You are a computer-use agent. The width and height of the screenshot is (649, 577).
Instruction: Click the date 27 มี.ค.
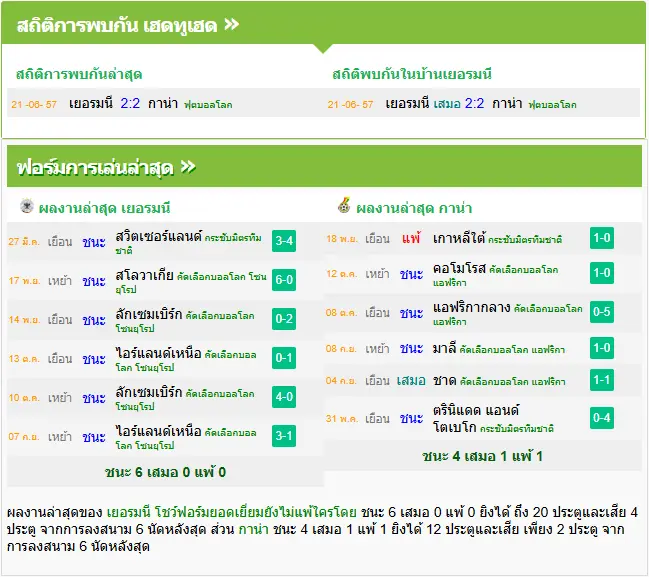24,241
